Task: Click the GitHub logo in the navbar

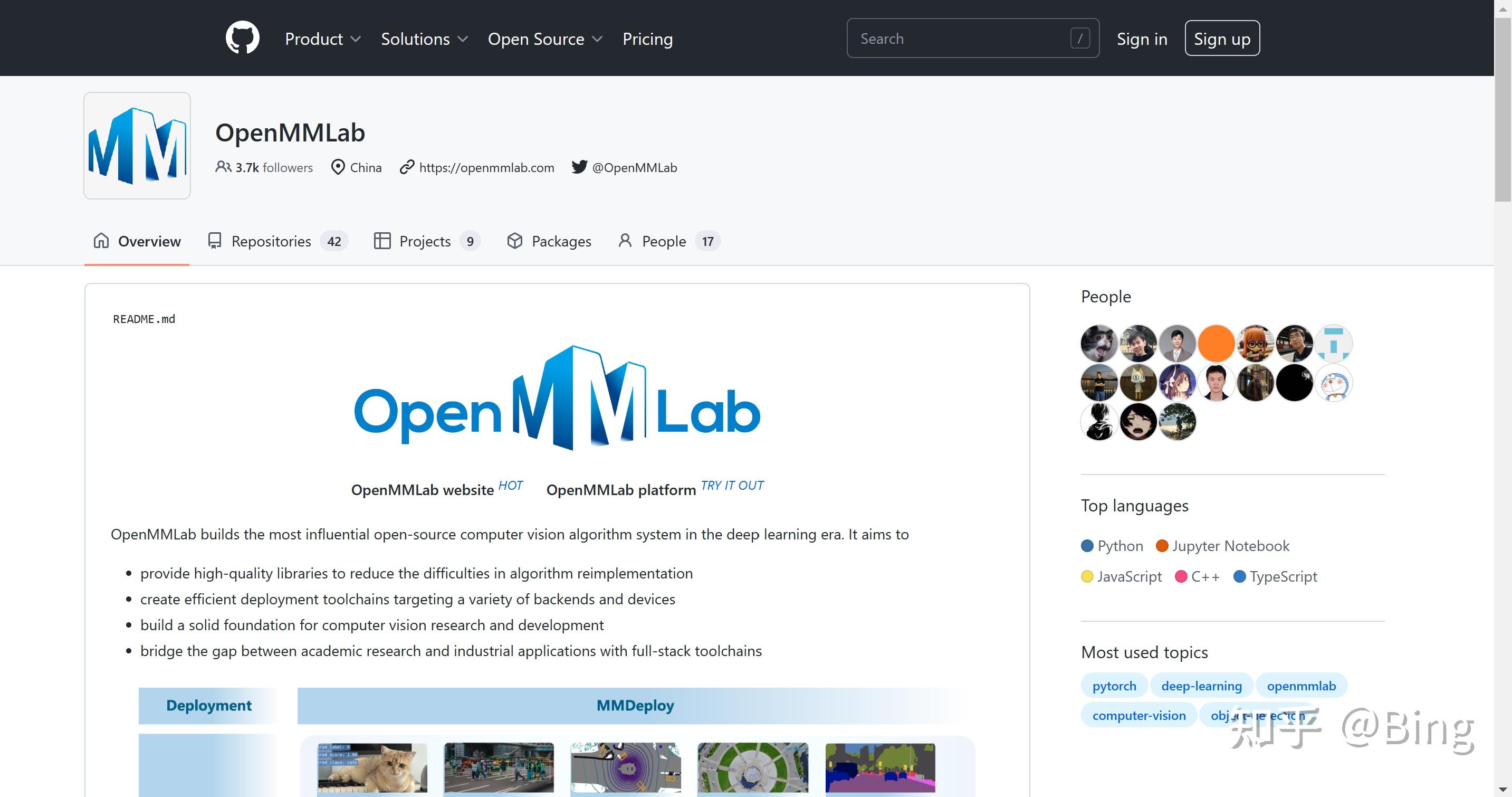Action: pos(242,37)
